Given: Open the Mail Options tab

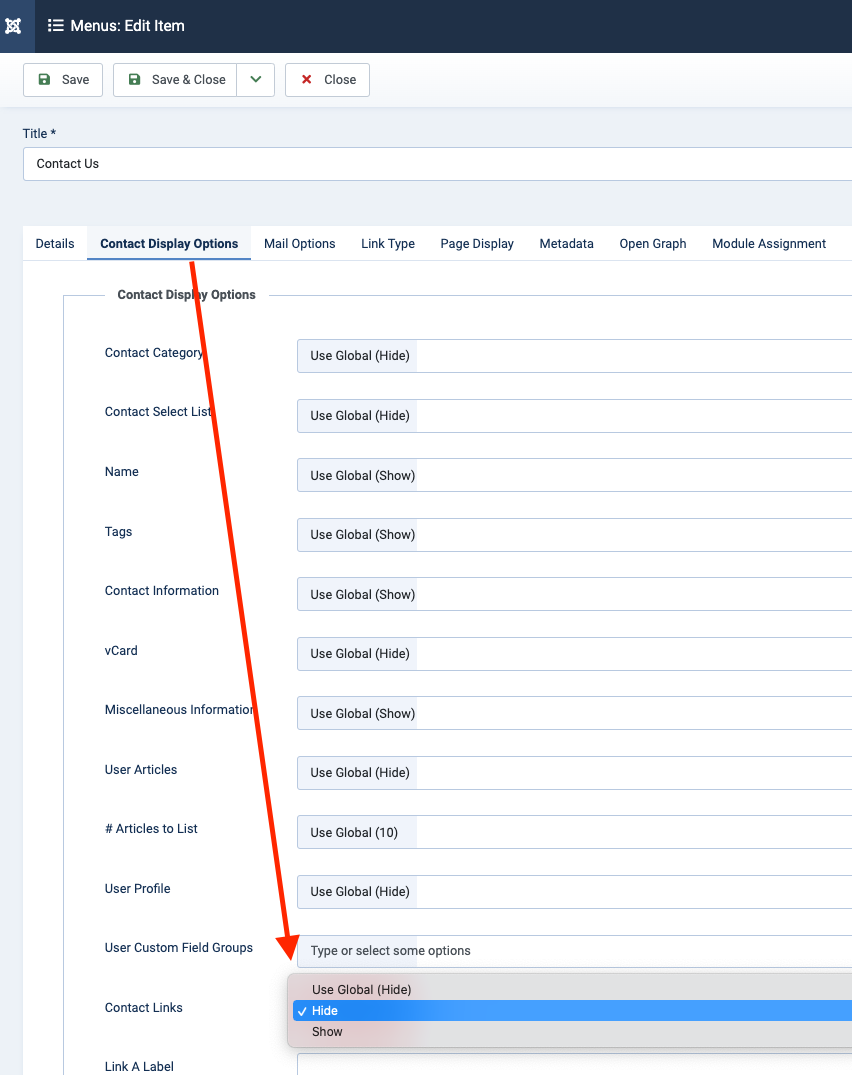Looking at the screenshot, I should [x=300, y=243].
